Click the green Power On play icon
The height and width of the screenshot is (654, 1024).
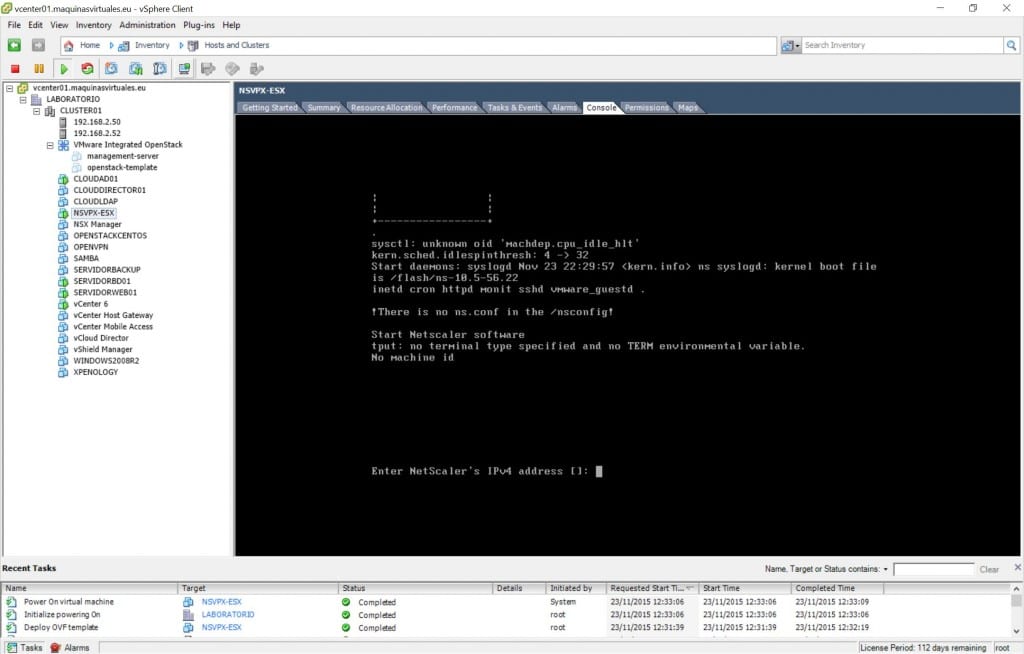pyautogui.click(x=64, y=69)
